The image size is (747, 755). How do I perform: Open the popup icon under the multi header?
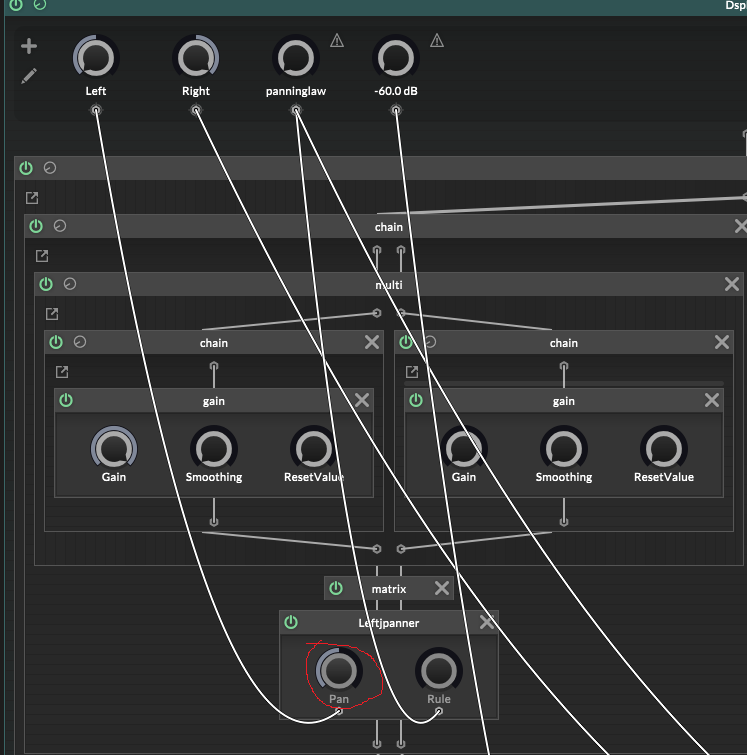(x=52, y=314)
